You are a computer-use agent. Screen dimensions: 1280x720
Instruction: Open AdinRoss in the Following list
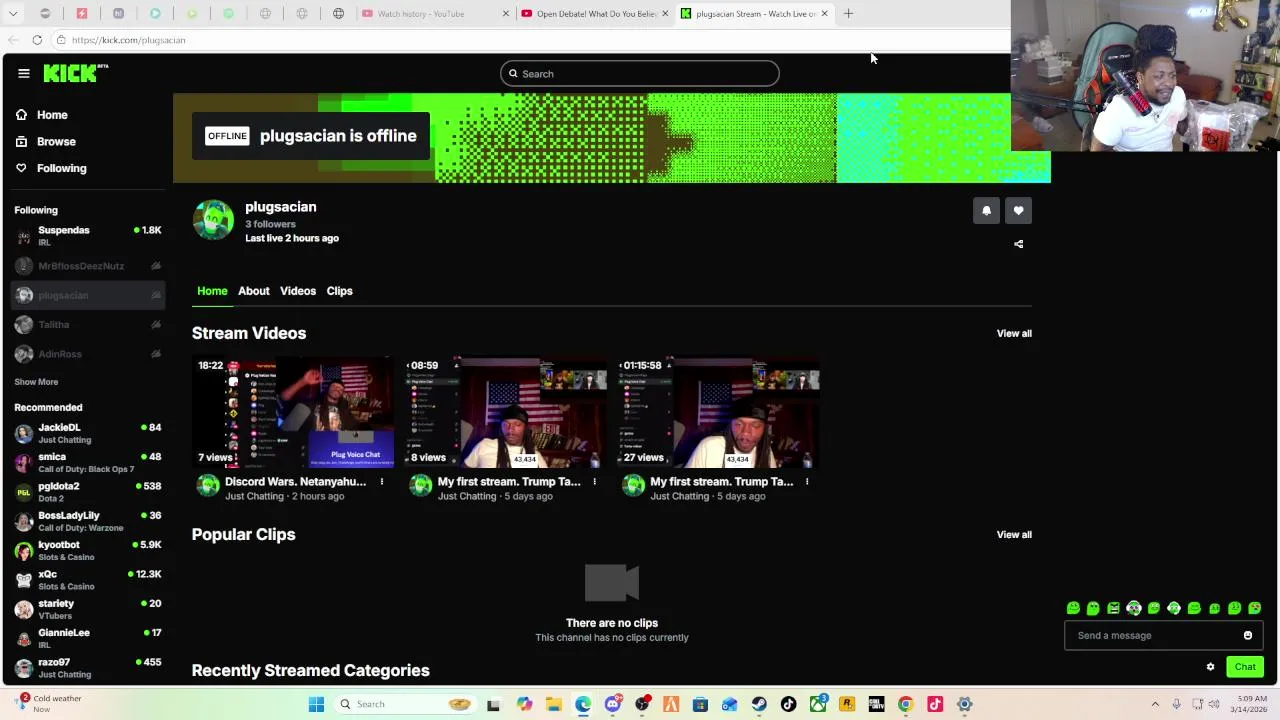click(x=88, y=354)
